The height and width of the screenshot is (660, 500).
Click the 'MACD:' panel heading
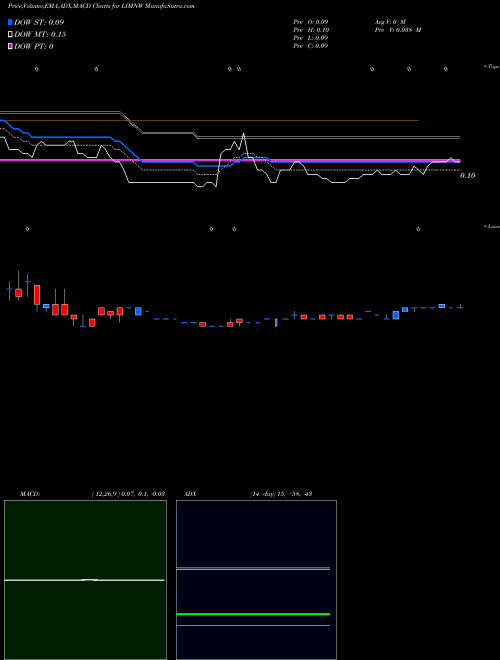[x=30, y=494]
